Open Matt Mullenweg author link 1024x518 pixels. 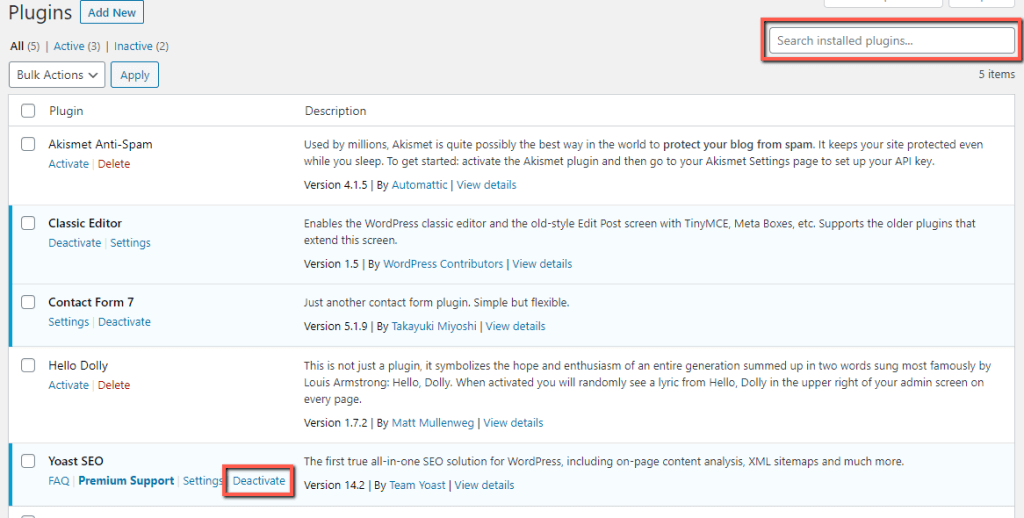point(433,423)
